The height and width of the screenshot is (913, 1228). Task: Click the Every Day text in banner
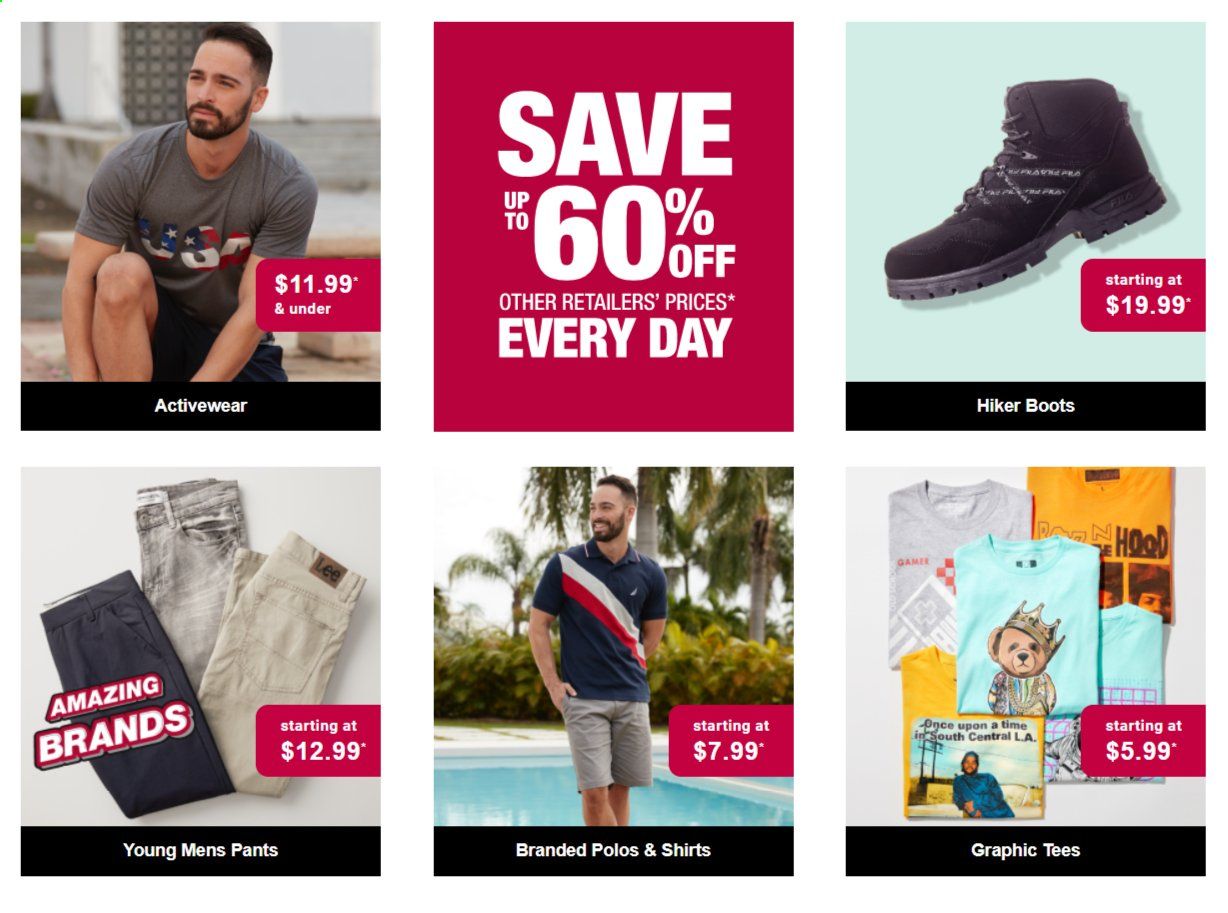tap(614, 338)
